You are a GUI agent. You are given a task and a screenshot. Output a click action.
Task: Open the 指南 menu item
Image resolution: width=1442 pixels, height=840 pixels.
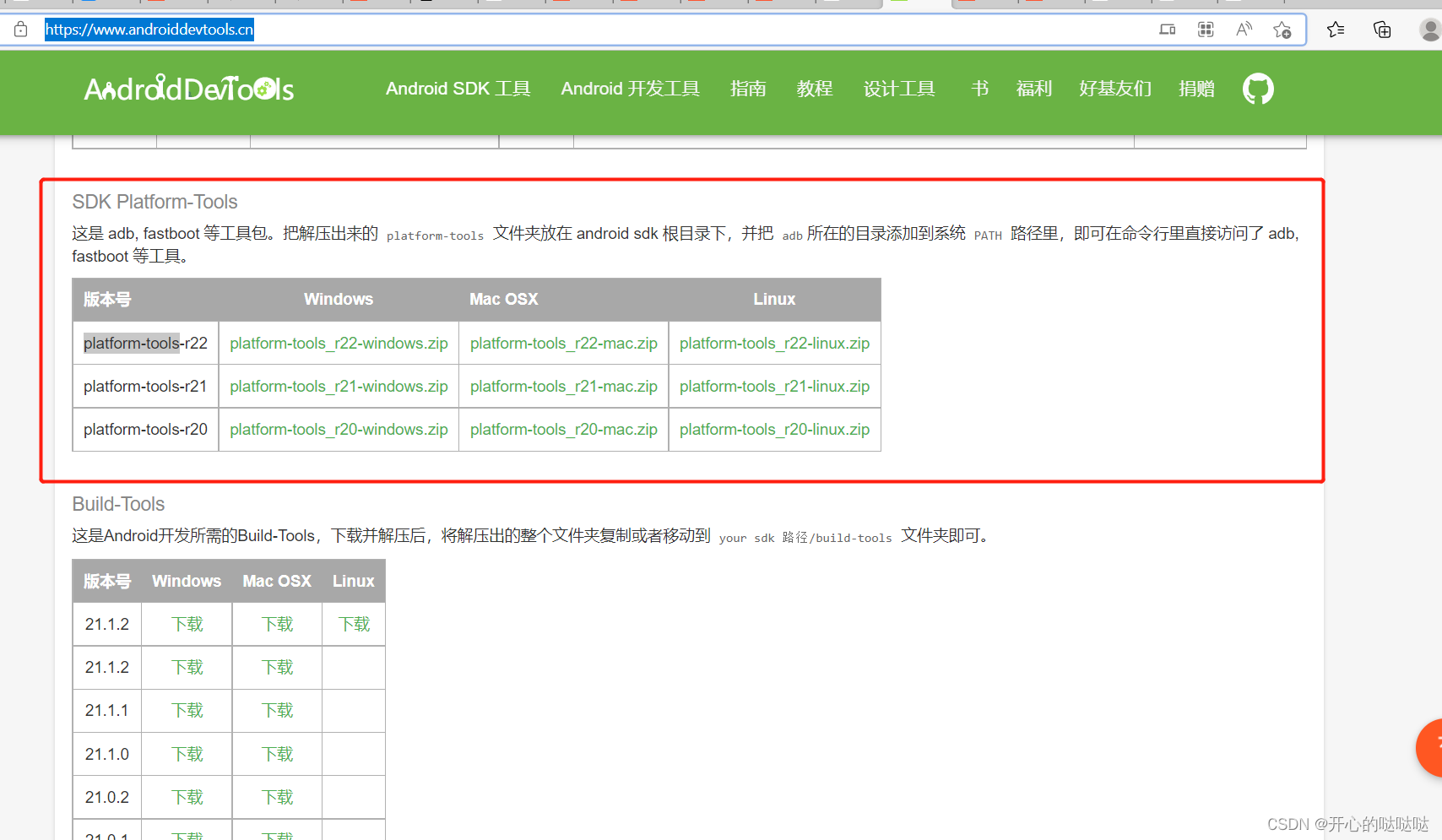pyautogui.click(x=748, y=89)
